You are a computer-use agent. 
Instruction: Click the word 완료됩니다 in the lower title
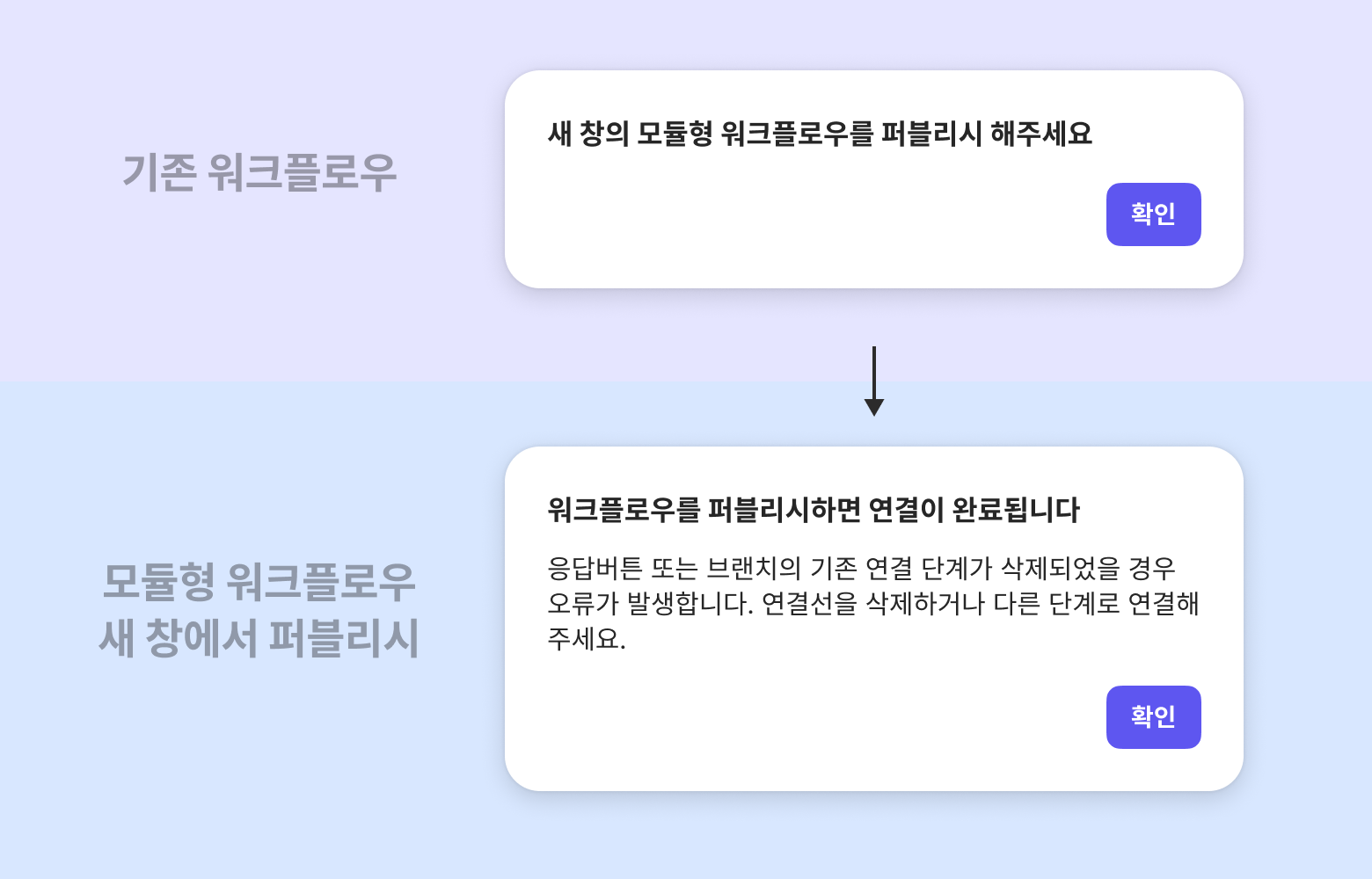coord(1016,510)
